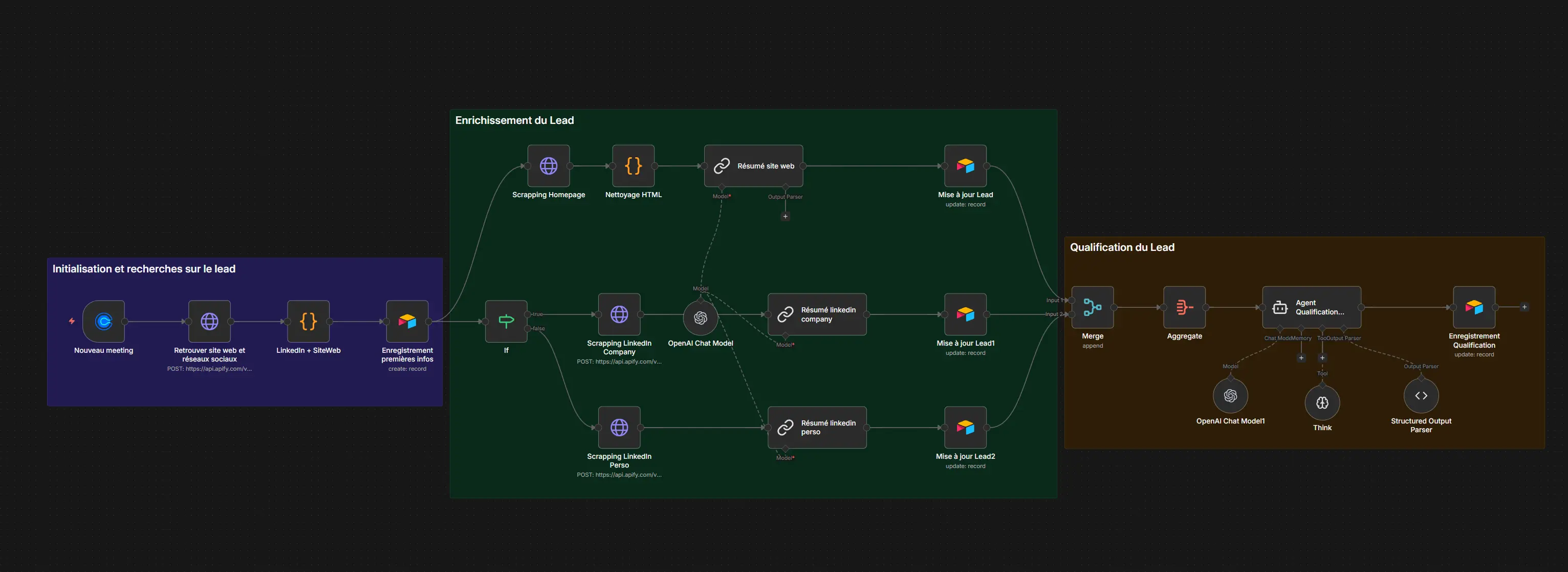Select the LinkedIn + SiteWeb code node
The height and width of the screenshot is (572, 1568).
coord(309,321)
